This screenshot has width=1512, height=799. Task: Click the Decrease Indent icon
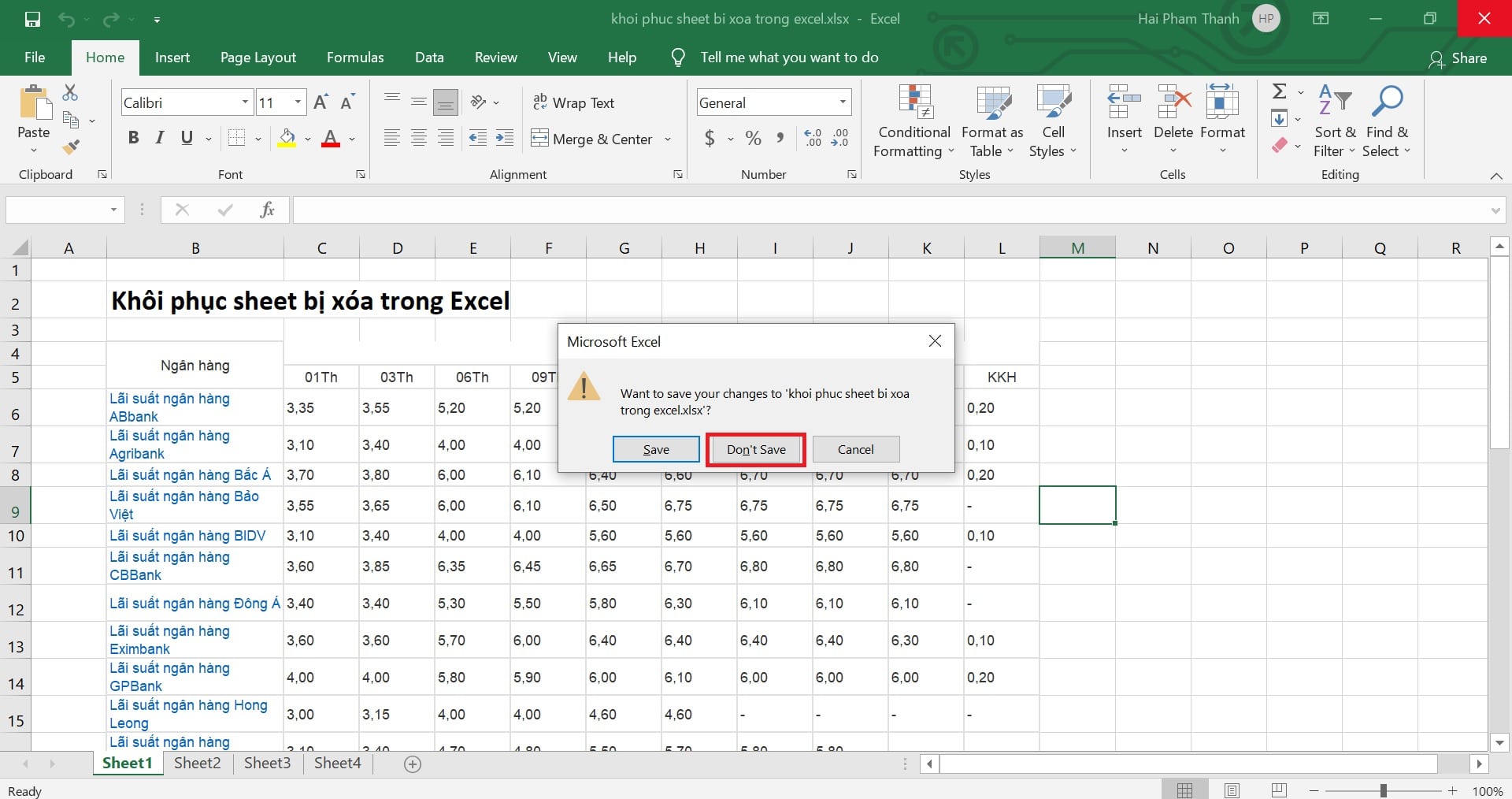478,139
